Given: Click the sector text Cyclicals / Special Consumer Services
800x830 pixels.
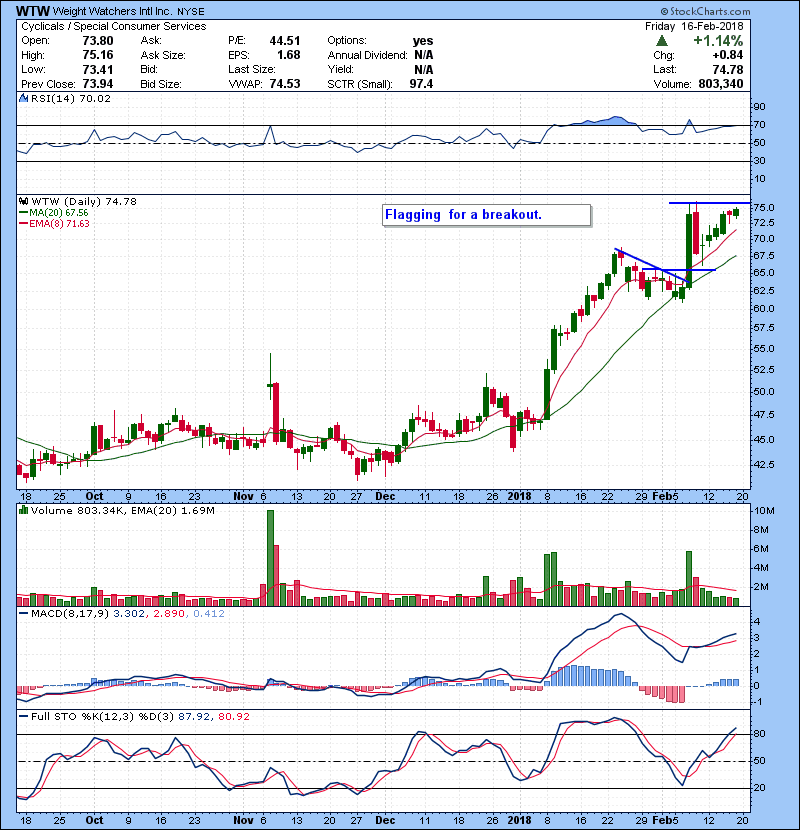Looking at the screenshot, I should click(x=114, y=26).
